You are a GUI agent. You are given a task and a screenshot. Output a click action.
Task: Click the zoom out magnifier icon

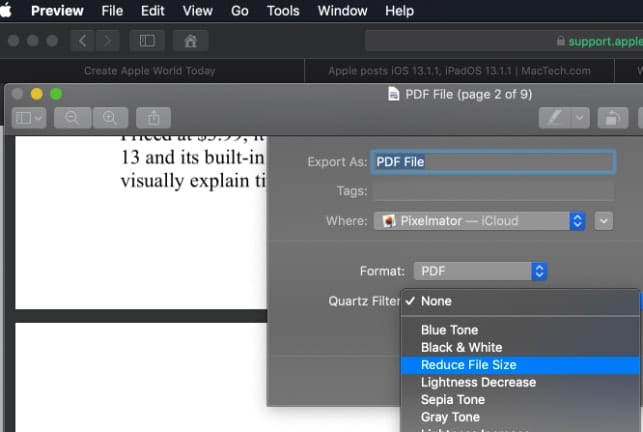click(x=72, y=117)
